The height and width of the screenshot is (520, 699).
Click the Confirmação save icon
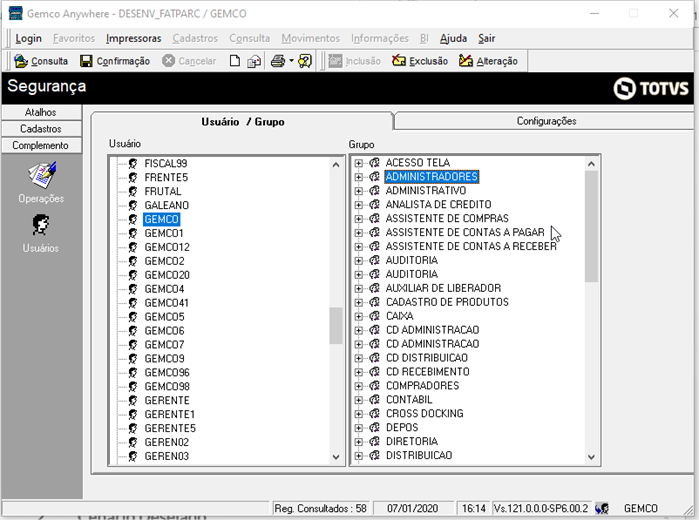pos(86,61)
